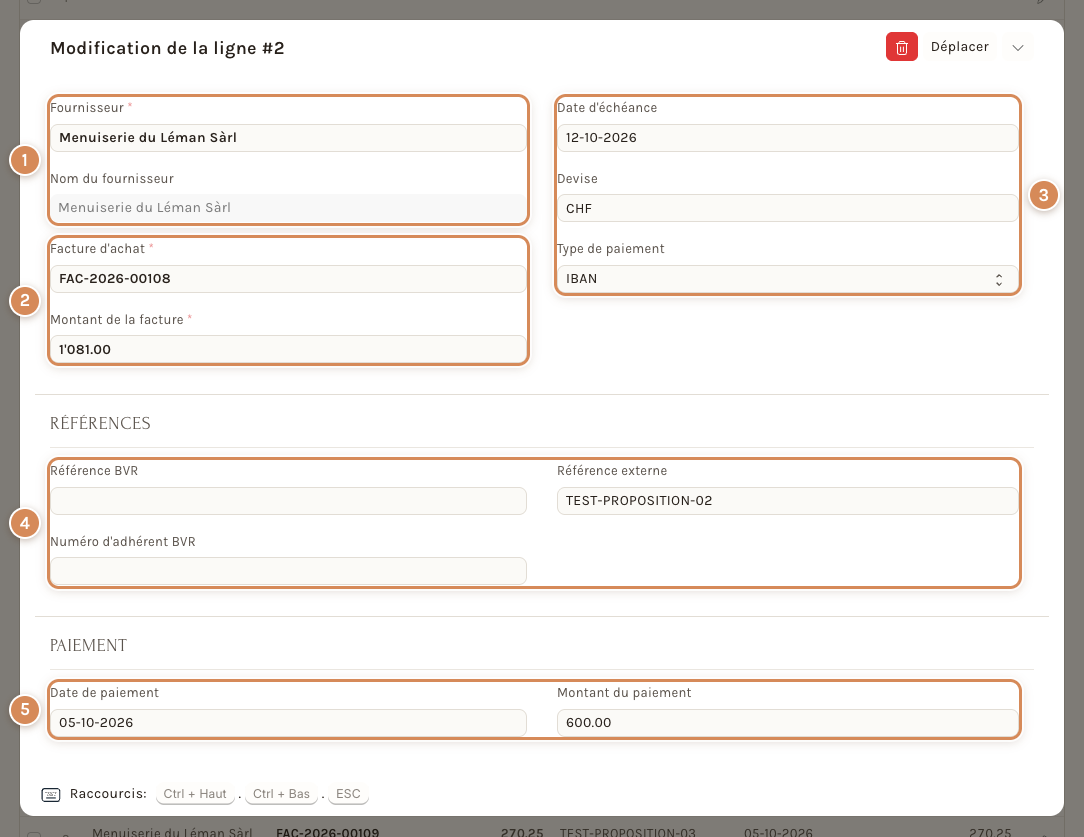Viewport: 1084px width, 837px height.
Task: Click the Ctrl + Haut shortcut key
Action: point(195,794)
